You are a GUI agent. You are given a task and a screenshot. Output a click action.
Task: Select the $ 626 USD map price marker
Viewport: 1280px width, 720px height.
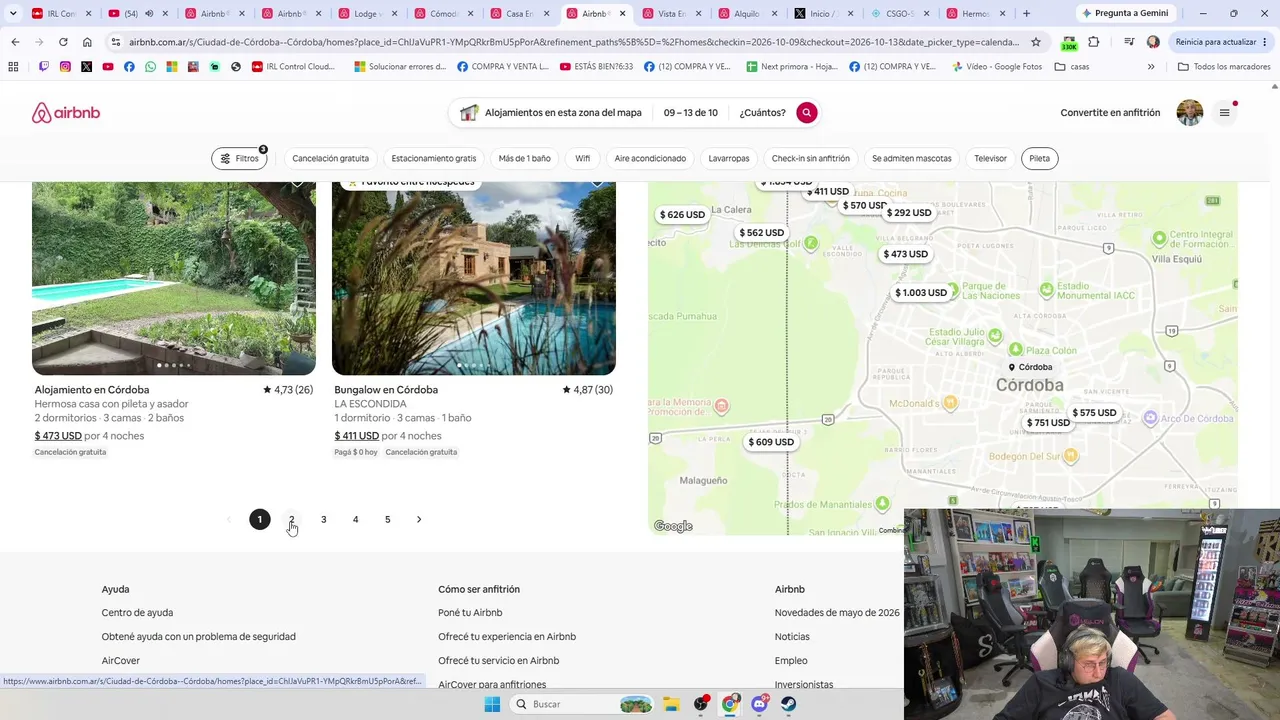pyautogui.click(x=683, y=215)
